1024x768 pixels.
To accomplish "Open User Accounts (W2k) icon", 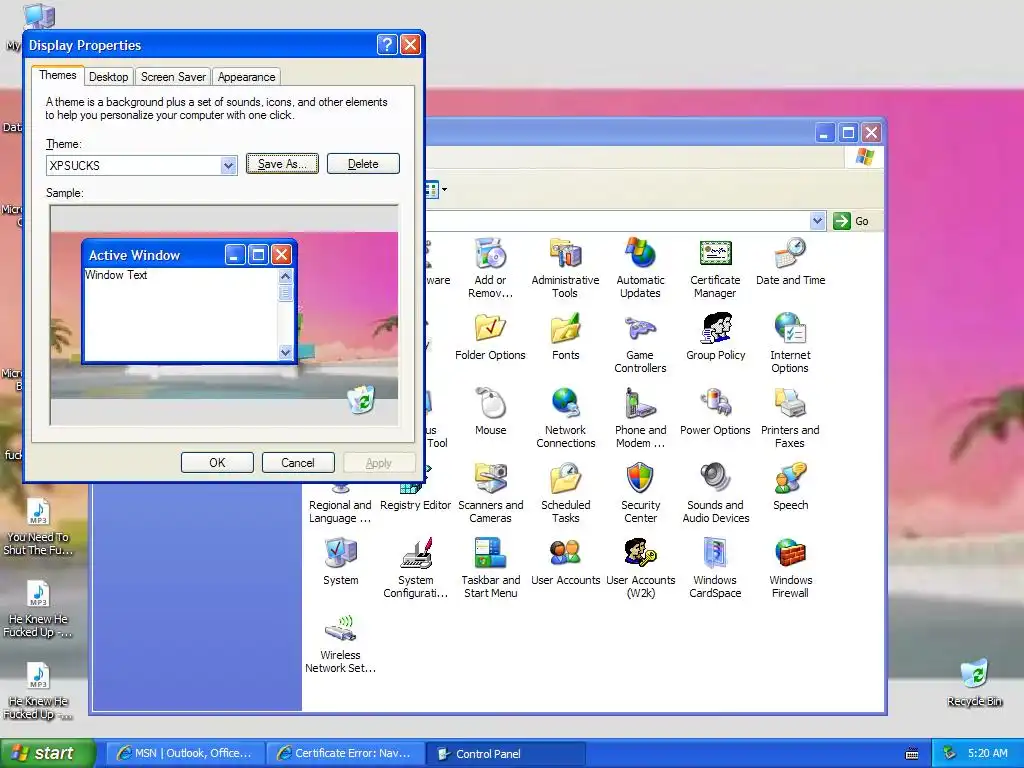I will pyautogui.click(x=640, y=569).
